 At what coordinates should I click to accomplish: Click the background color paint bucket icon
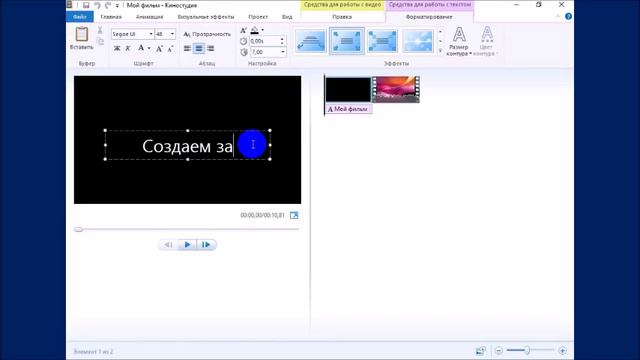(x=254, y=30)
